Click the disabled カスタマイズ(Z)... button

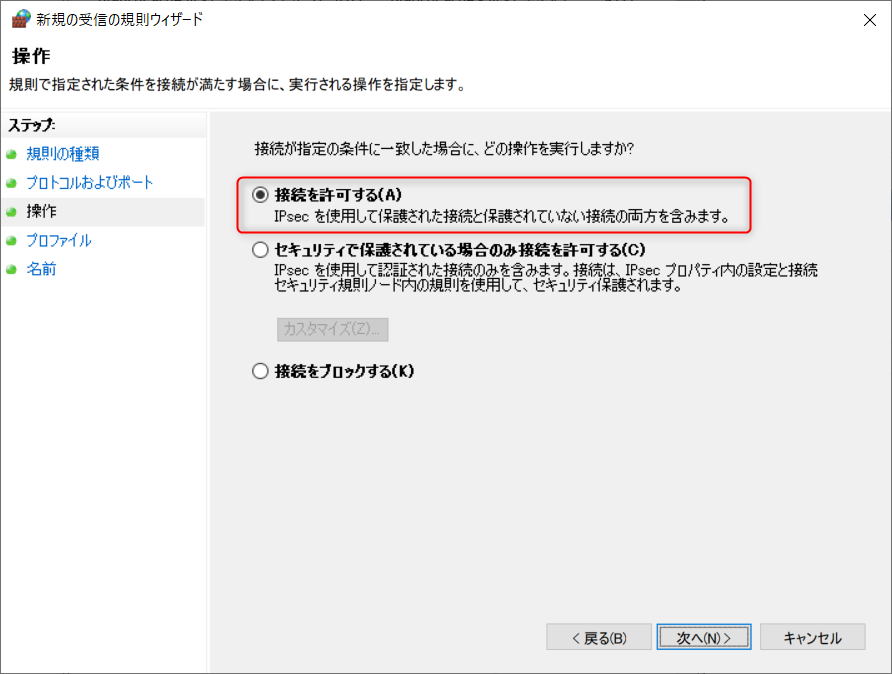(333, 329)
